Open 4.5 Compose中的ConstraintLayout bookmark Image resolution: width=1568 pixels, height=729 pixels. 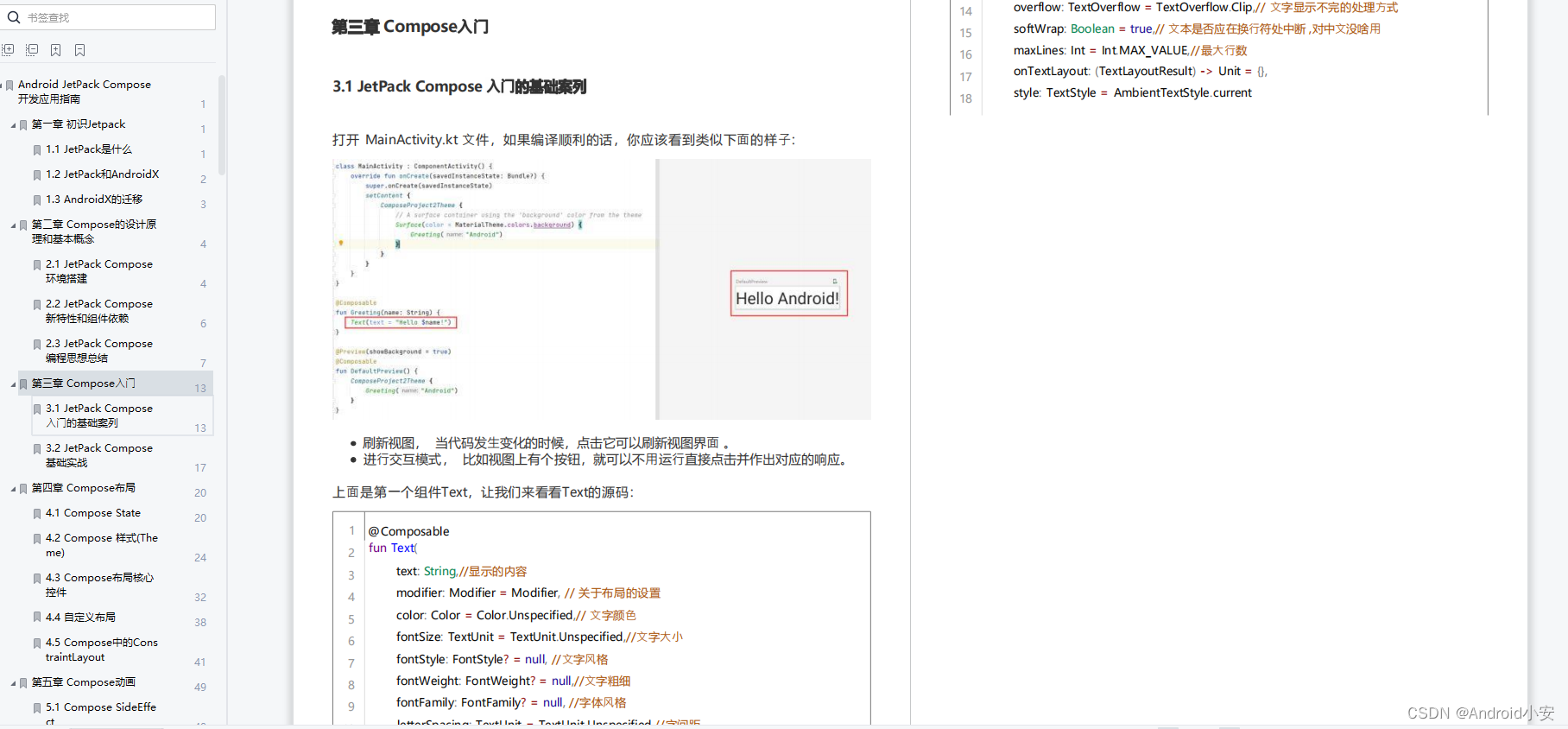point(102,650)
